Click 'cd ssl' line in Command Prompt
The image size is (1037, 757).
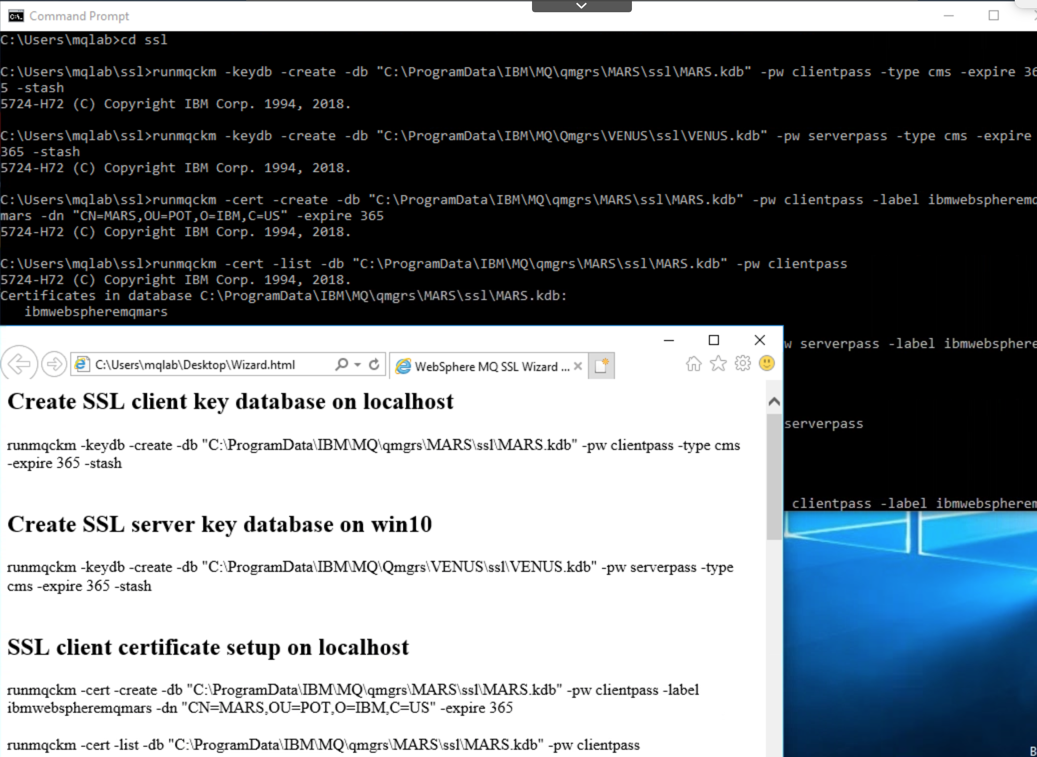[84, 40]
